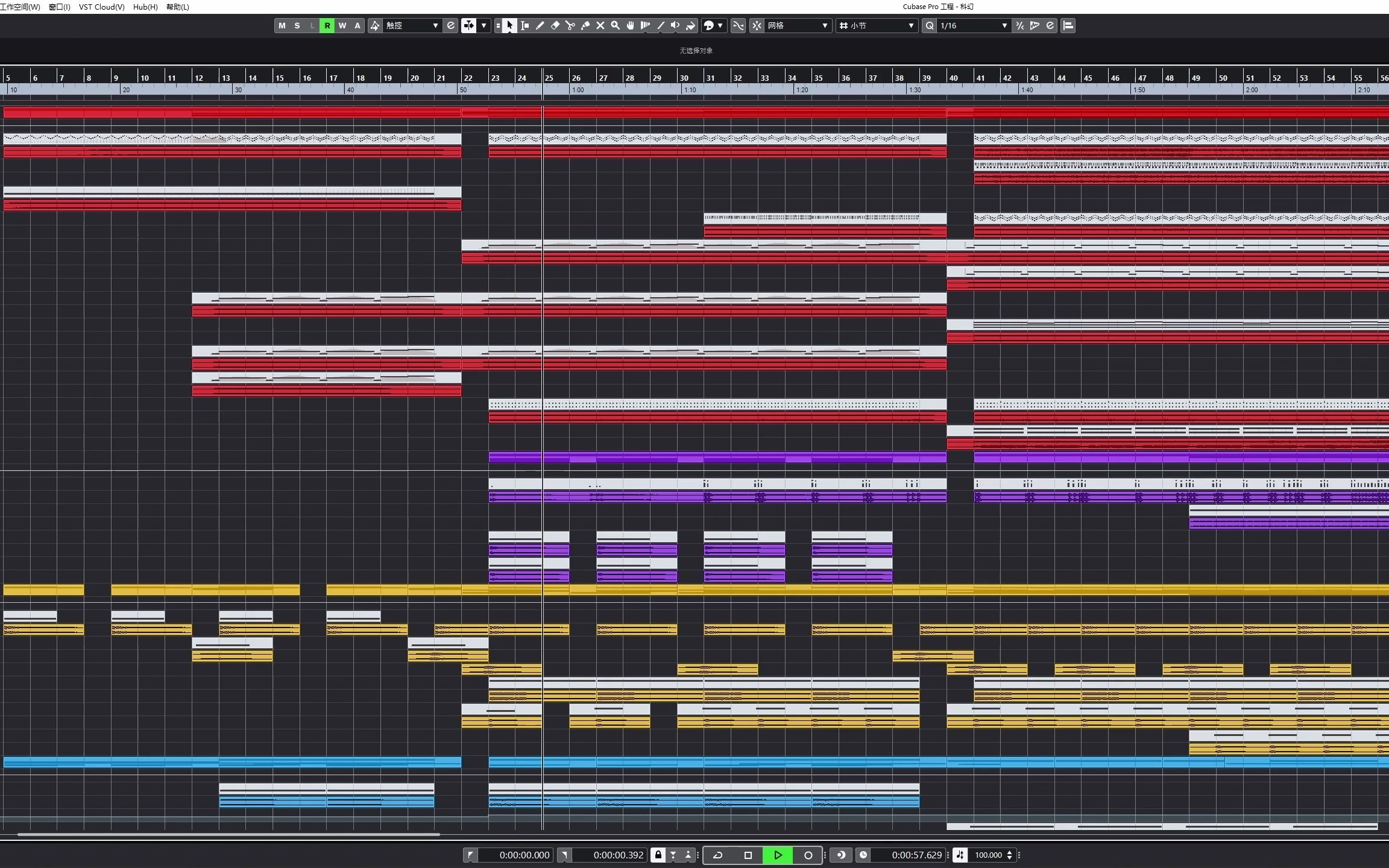
Task: Toggle Read automation (R) for all tracks
Action: pyautogui.click(x=327, y=25)
